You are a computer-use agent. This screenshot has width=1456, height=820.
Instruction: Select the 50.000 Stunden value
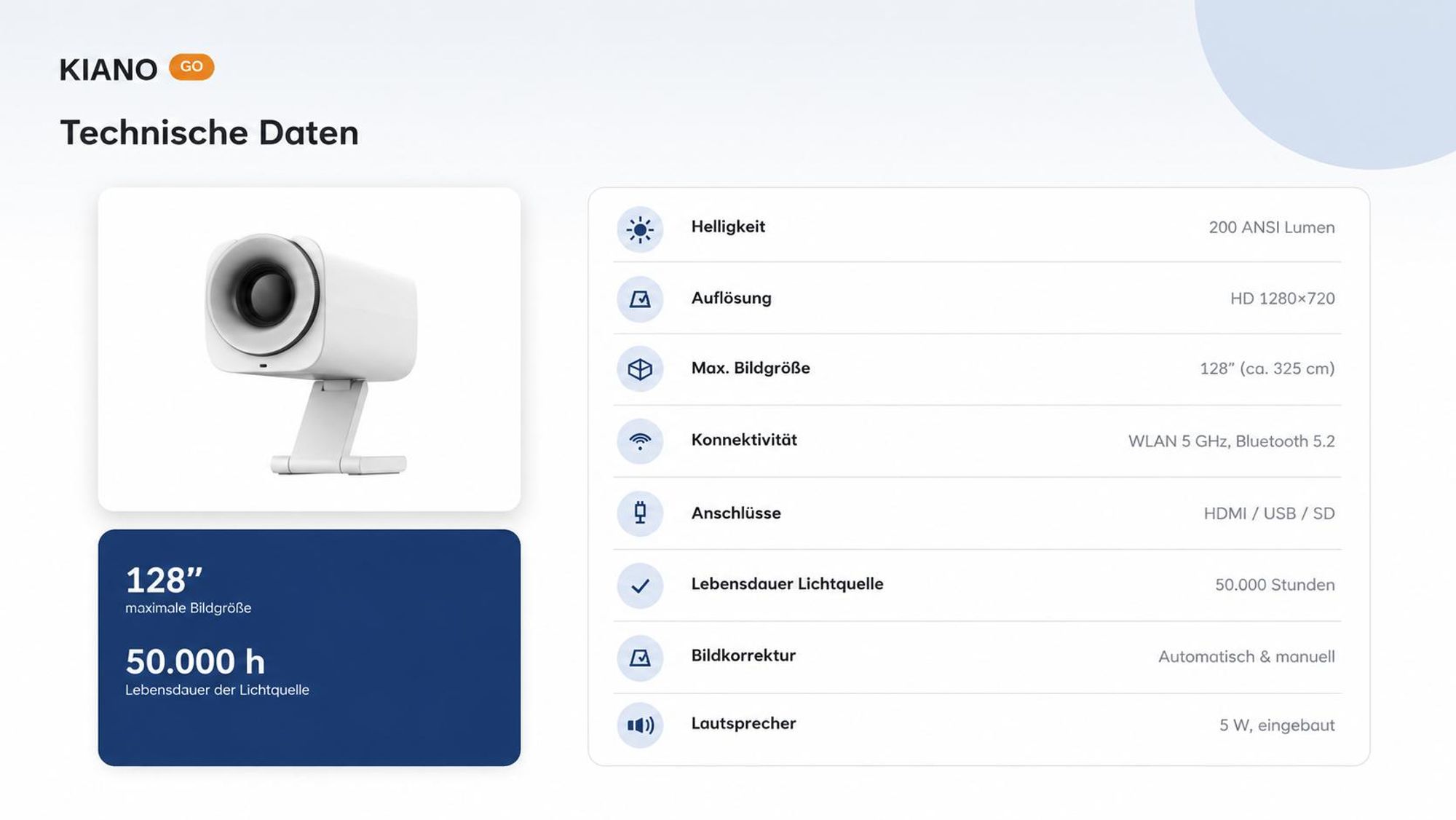pos(1275,585)
